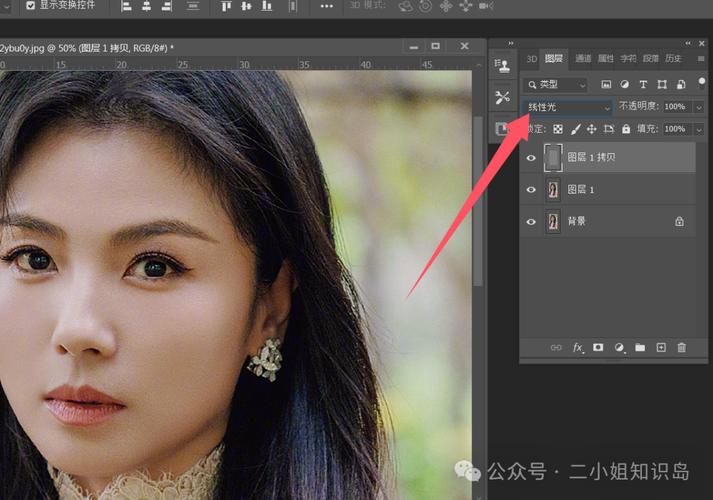
Task: Expand the 不透明度 opacity dropdown arrow
Action: click(x=699, y=107)
